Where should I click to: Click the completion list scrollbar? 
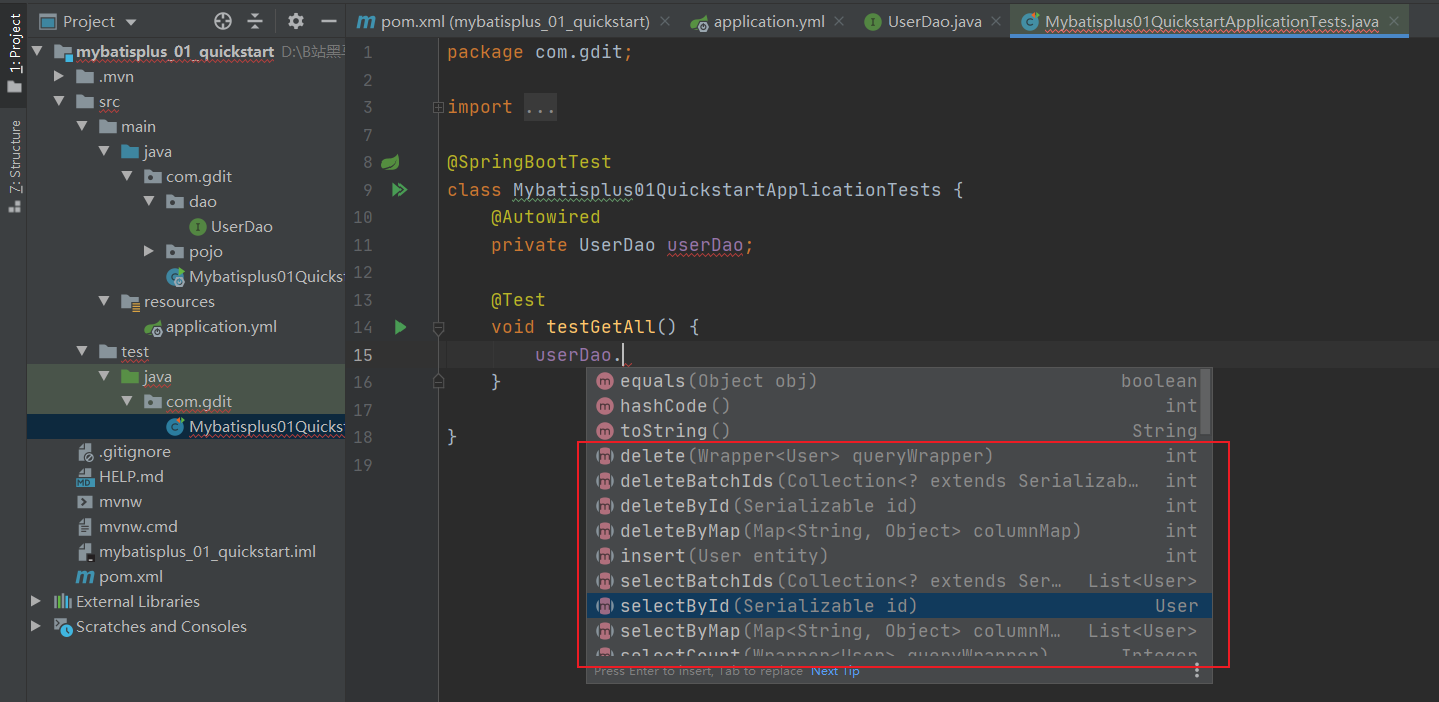(x=1206, y=400)
